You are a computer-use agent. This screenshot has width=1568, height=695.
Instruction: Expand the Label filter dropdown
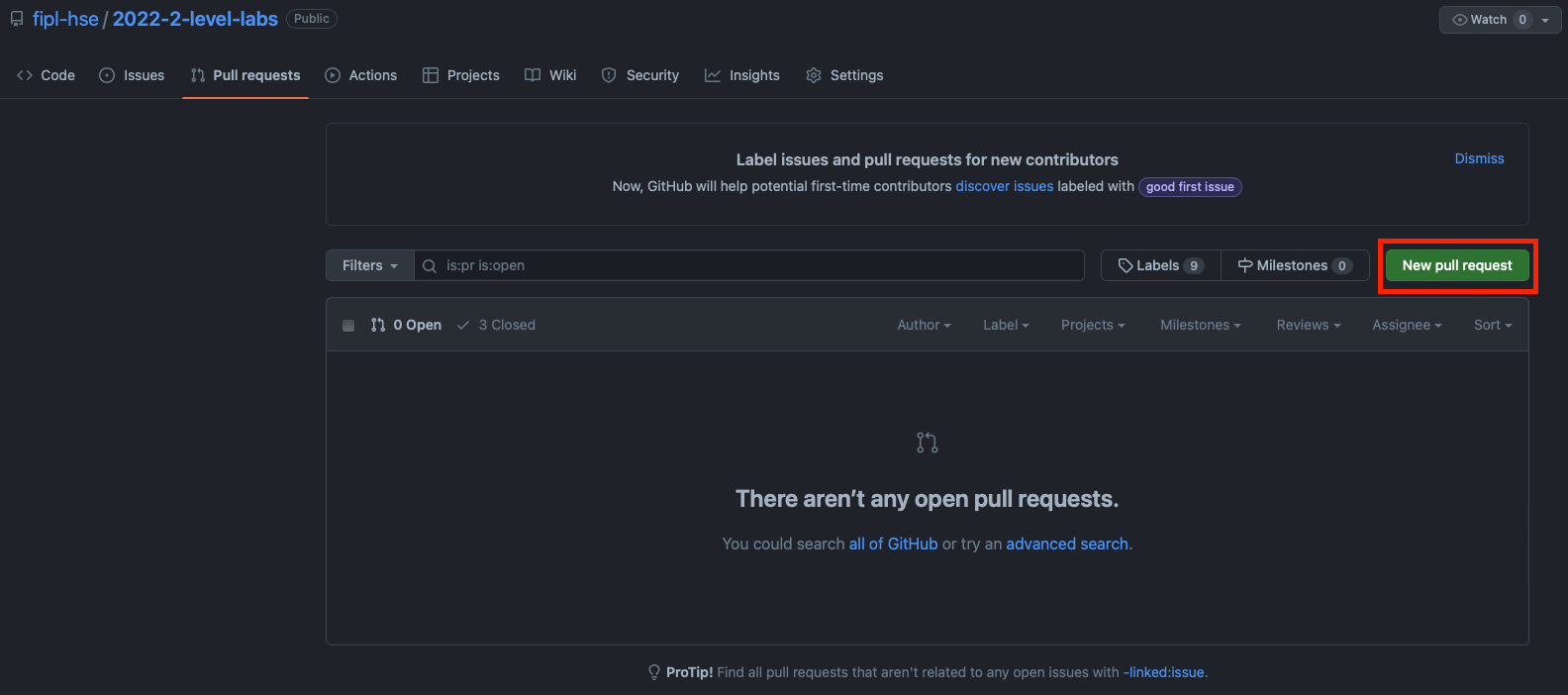tap(1006, 325)
